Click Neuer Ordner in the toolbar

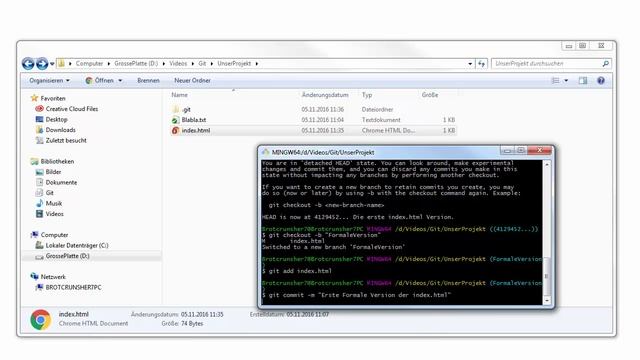192,80
